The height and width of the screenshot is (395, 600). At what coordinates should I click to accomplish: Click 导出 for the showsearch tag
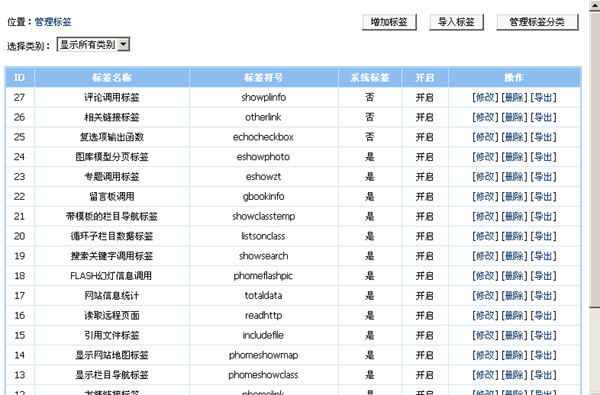(543, 256)
